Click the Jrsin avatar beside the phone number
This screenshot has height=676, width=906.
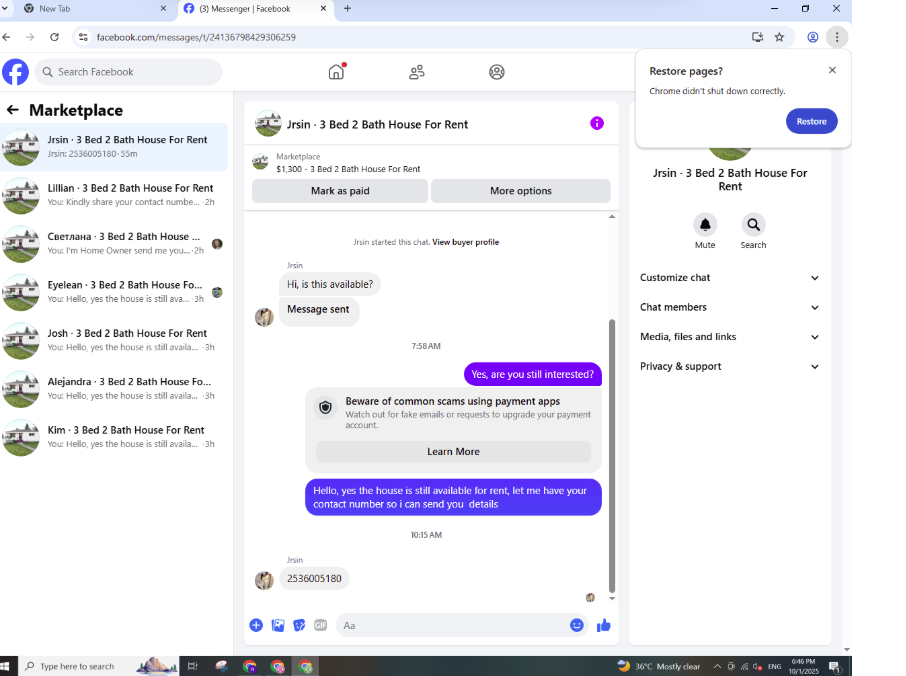264,580
